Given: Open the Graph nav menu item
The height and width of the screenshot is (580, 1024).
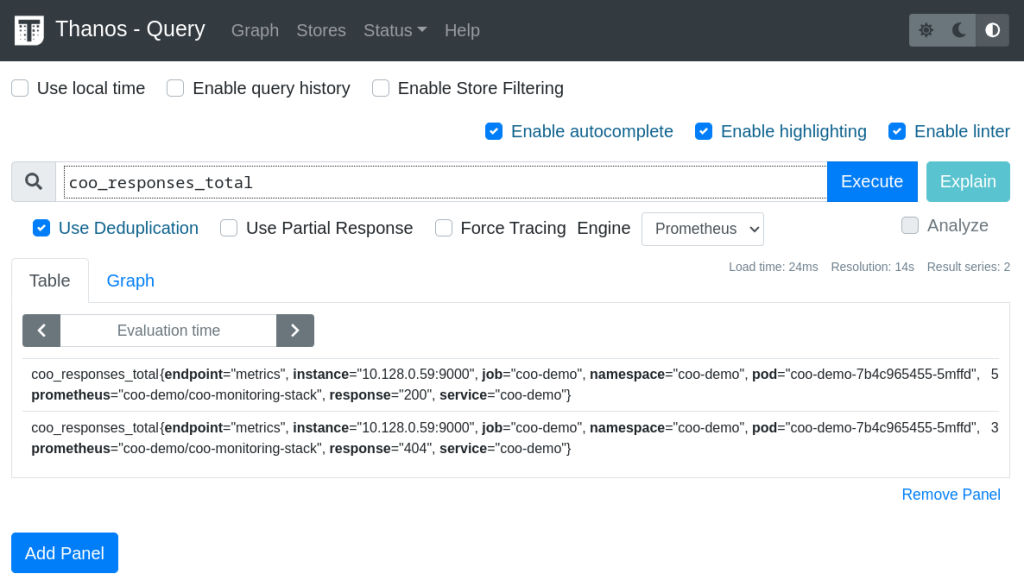Looking at the screenshot, I should [255, 30].
